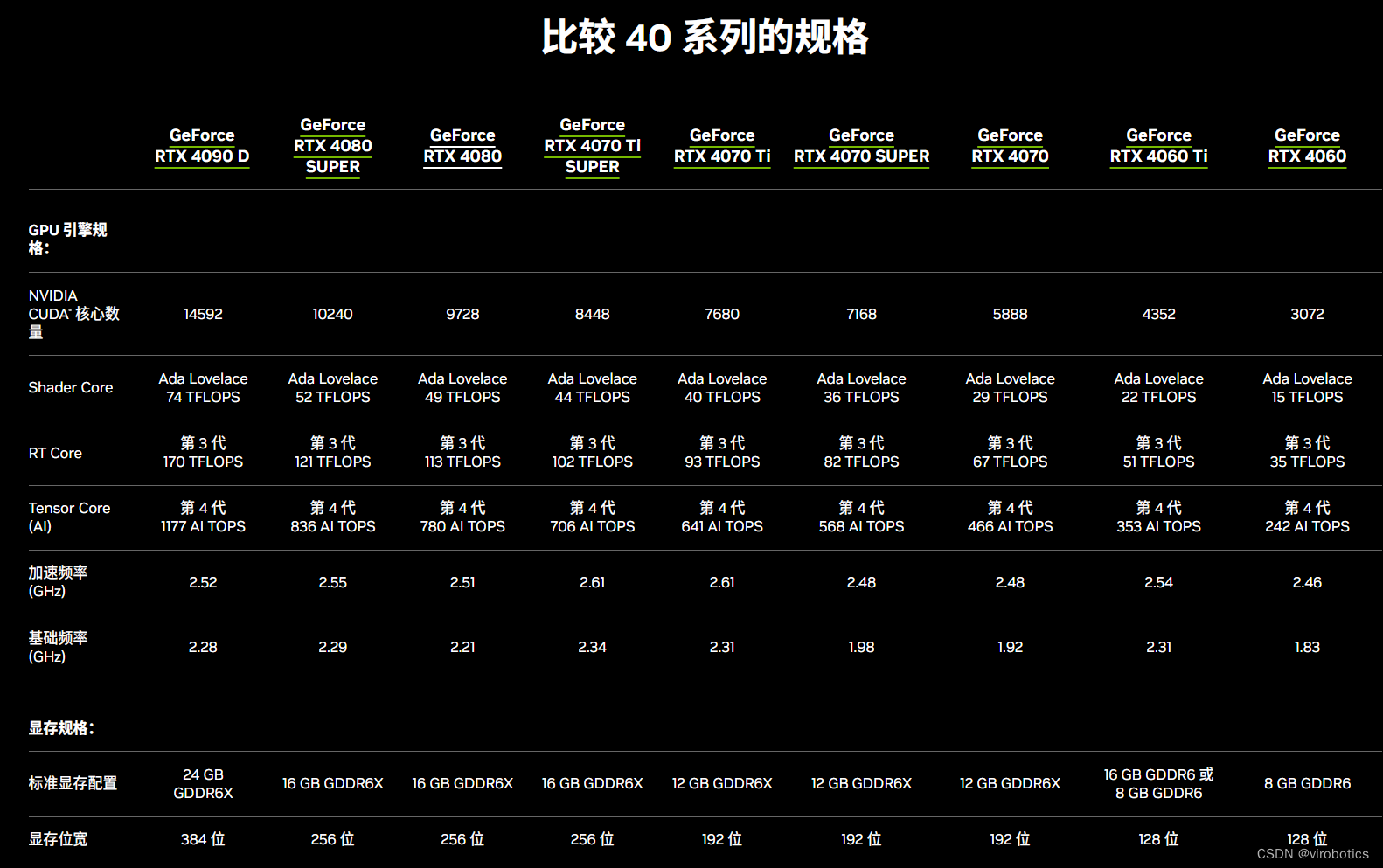The height and width of the screenshot is (868, 1383).
Task: Select CUDA core value 7168
Action: pyautogui.click(x=862, y=314)
